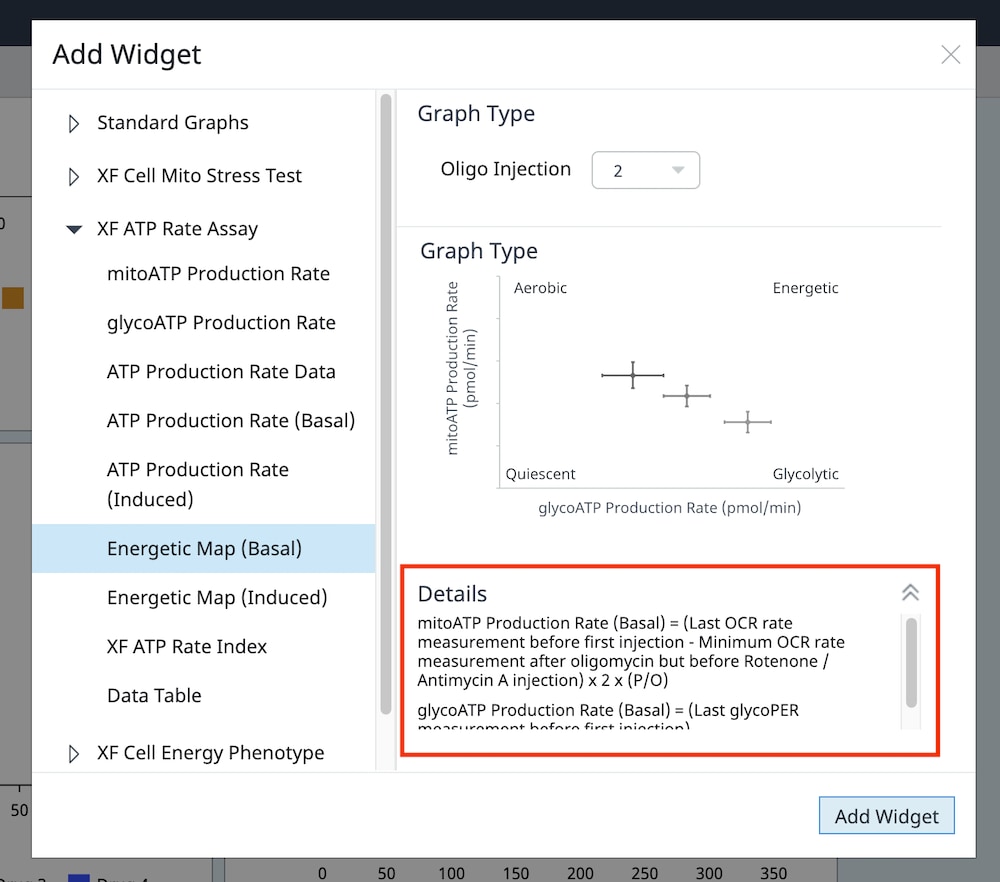Expand the XF Cell Energy Phenotype group
Viewport: 1000px width, 882px height.
[x=73, y=754]
